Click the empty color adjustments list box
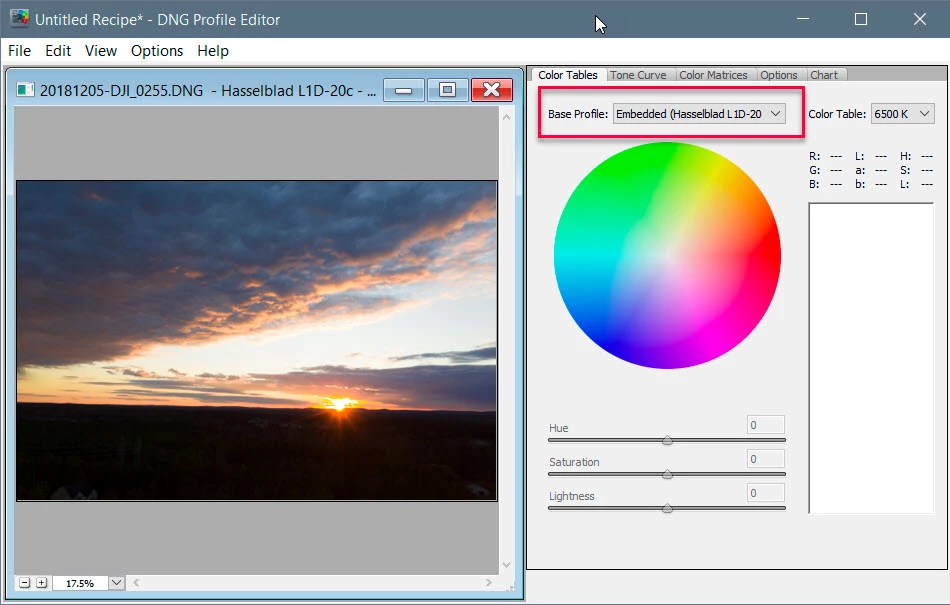Viewport: 950px width, 605px height. click(871, 358)
